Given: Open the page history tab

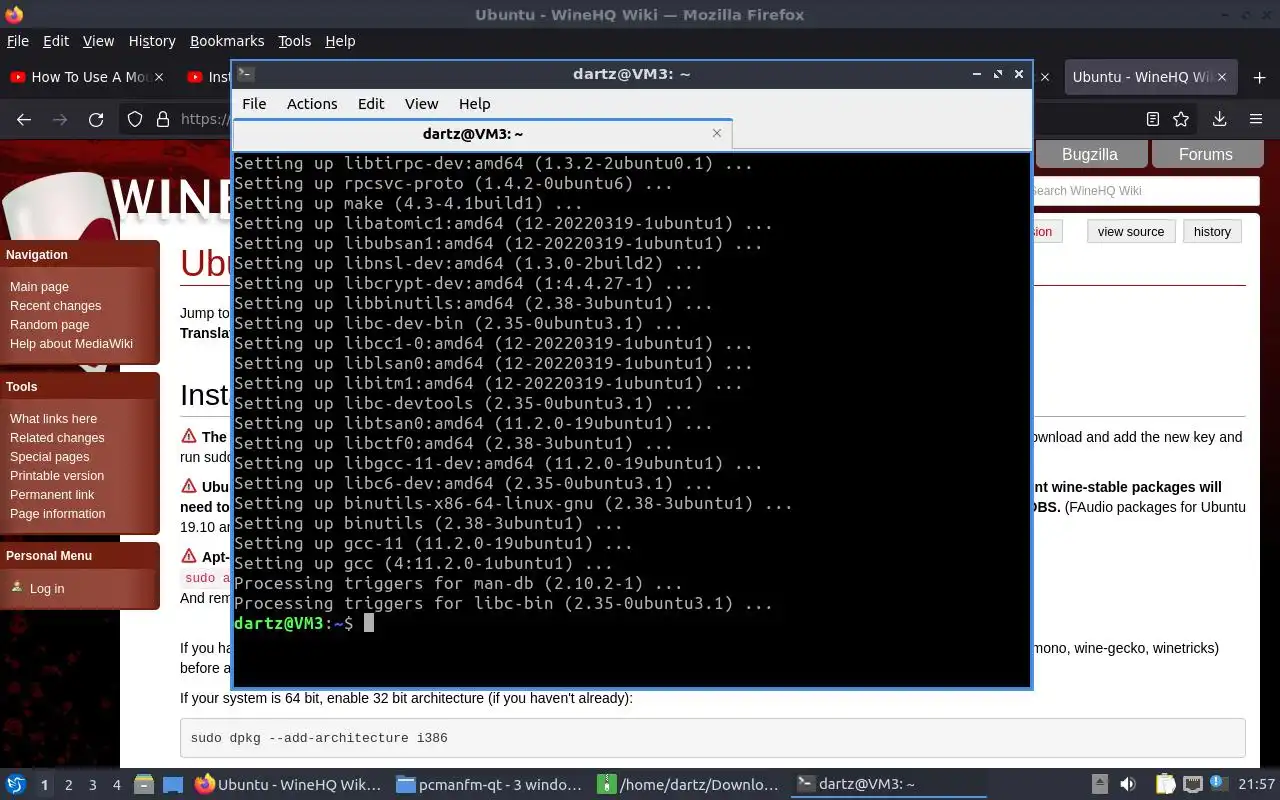Looking at the screenshot, I should pyautogui.click(x=1212, y=231).
